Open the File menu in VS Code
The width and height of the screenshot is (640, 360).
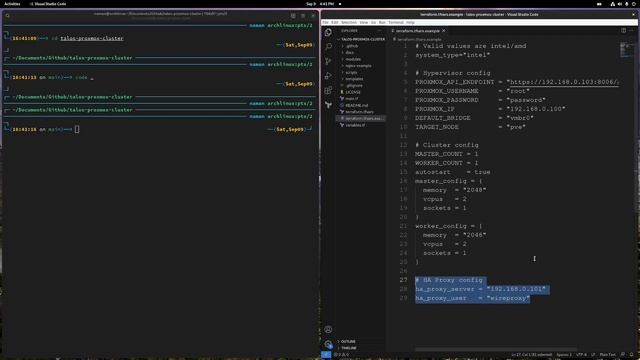coord(325,22)
